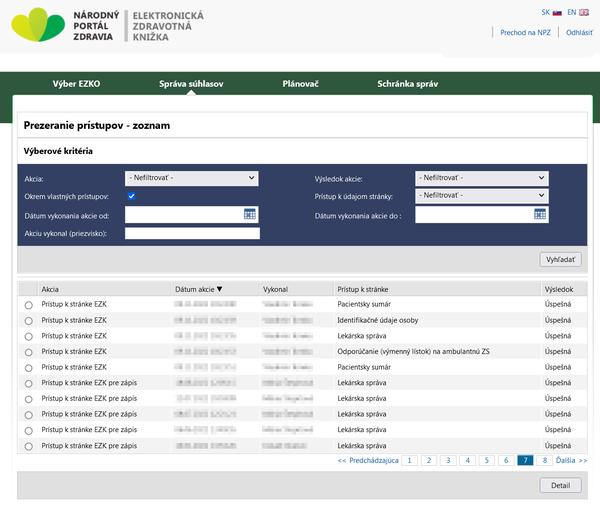The image size is (600, 506).
Task: Open the Plánovač tab
Action: (x=300, y=84)
